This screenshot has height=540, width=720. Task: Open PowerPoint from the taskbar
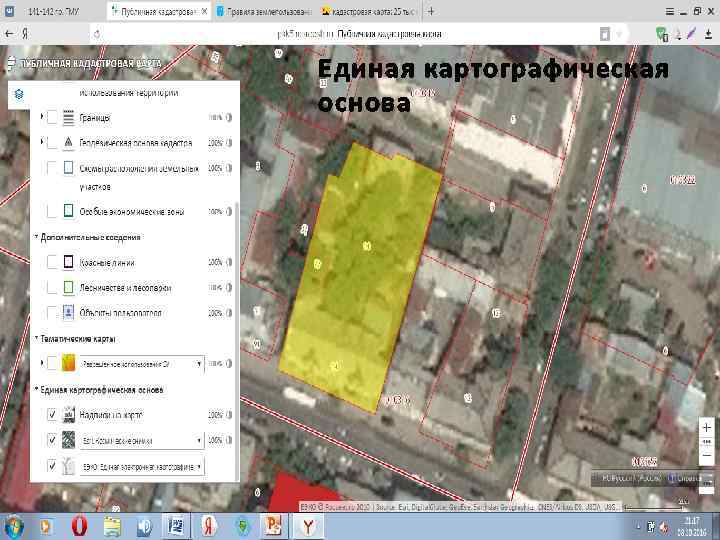pos(273,527)
